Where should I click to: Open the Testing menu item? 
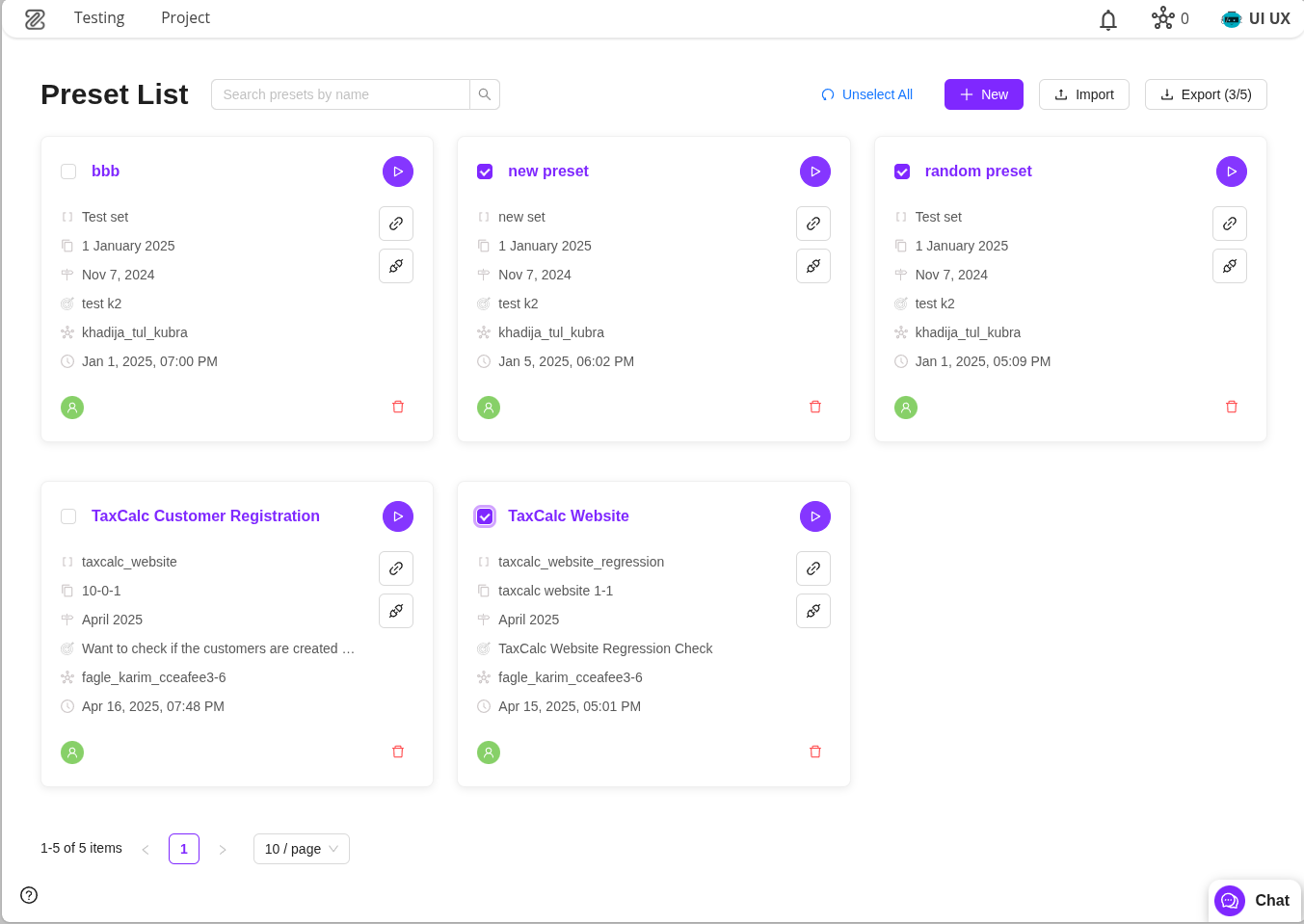pyautogui.click(x=99, y=18)
